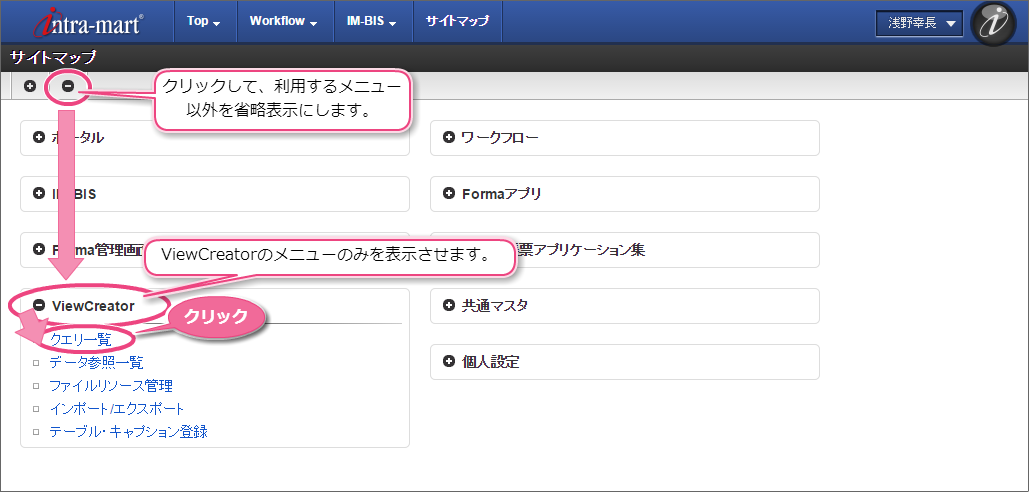The height and width of the screenshot is (492, 1029).
Task: Click the round i icon at top right
Action: [x=993, y=23]
